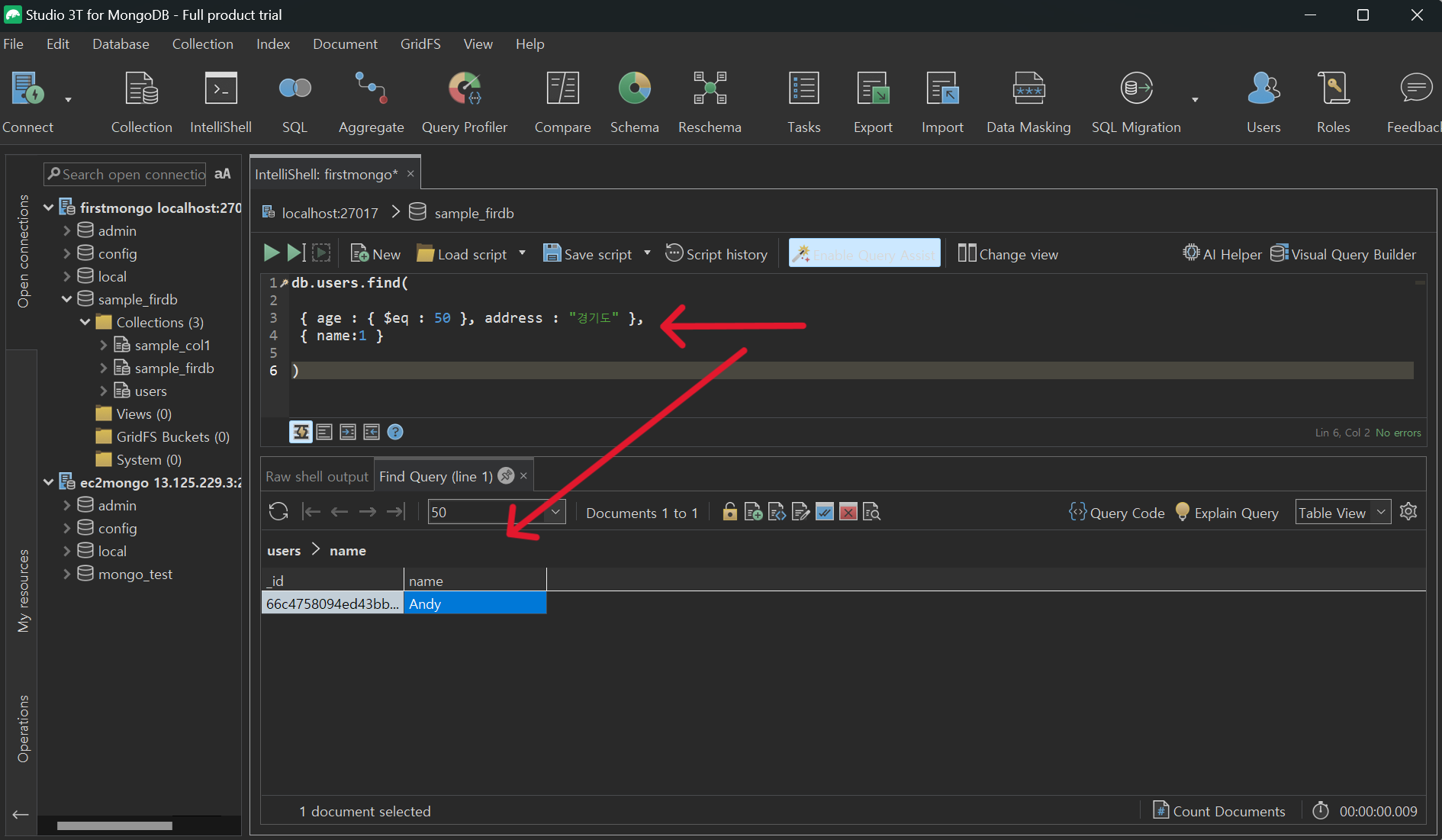
Task: Refresh the query results
Action: pos(278,511)
